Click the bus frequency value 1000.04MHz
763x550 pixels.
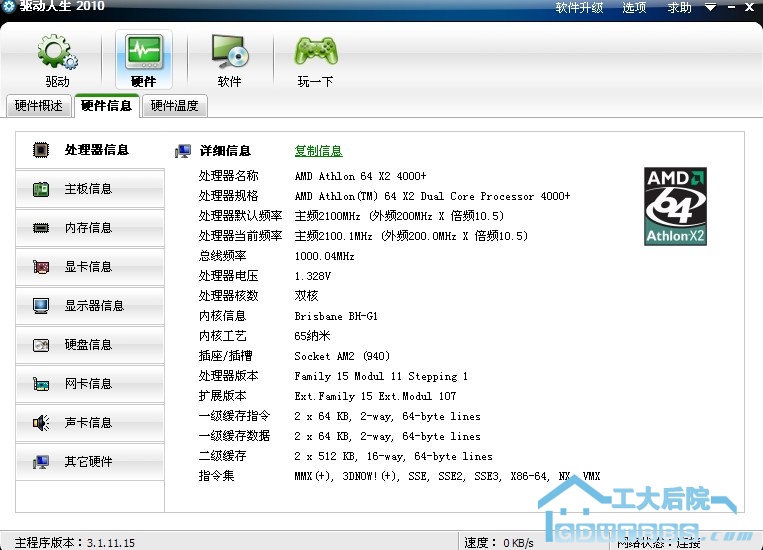325,257
